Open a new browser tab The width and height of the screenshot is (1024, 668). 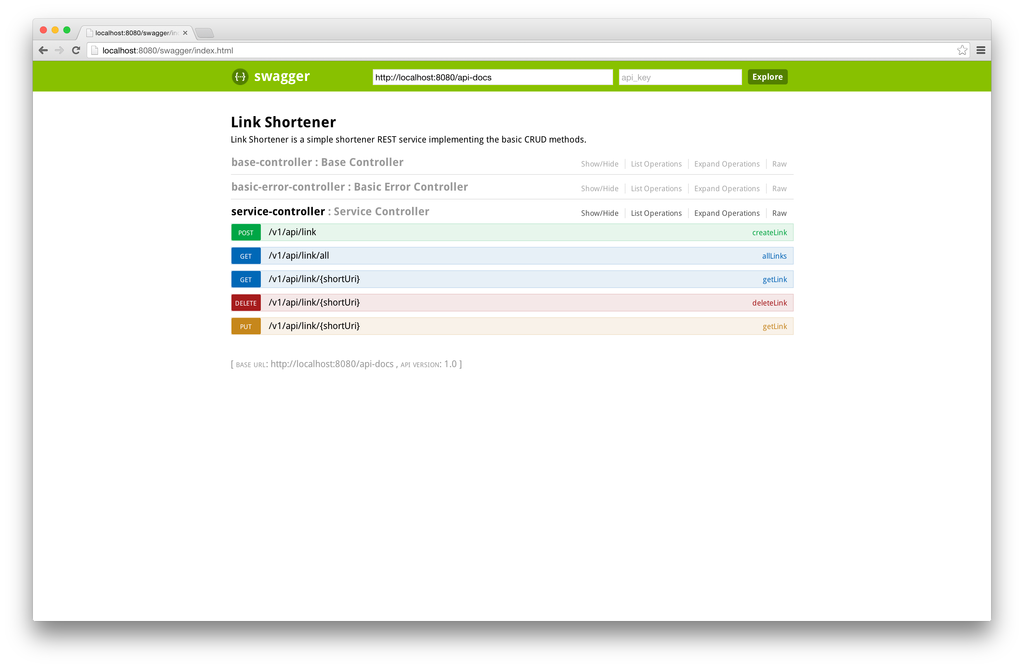[x=204, y=33]
